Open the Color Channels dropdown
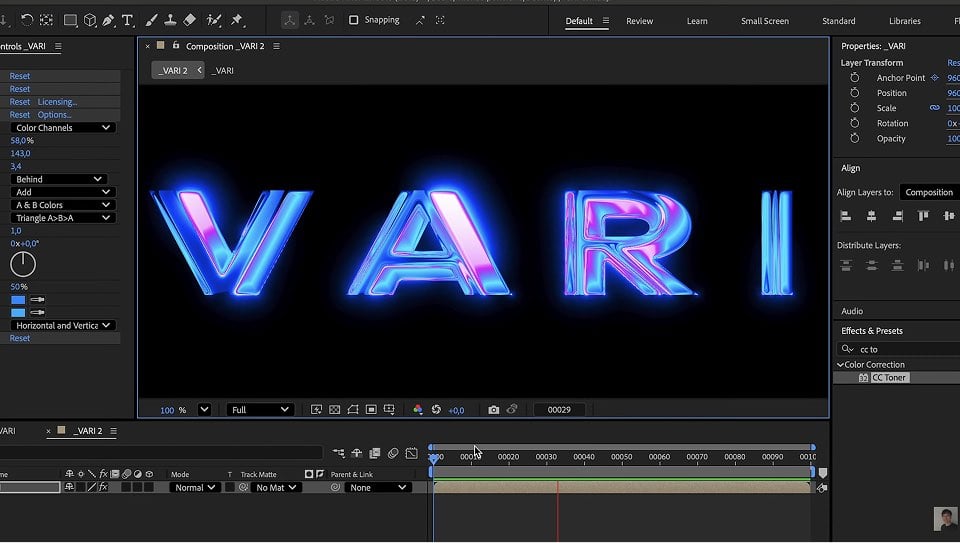The height and width of the screenshot is (543, 960). [x=63, y=128]
